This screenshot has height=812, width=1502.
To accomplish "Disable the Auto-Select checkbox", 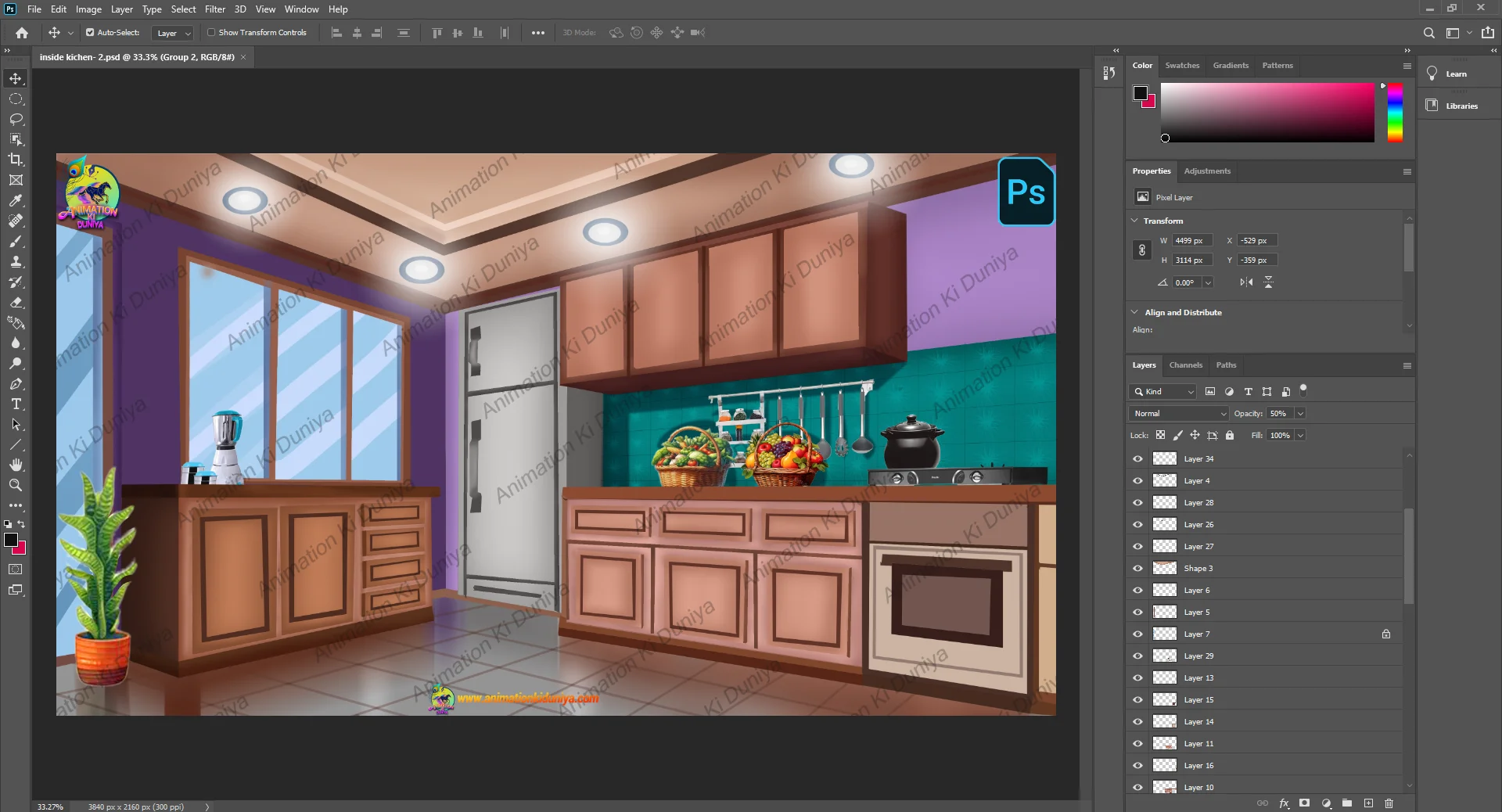I will (x=90, y=33).
